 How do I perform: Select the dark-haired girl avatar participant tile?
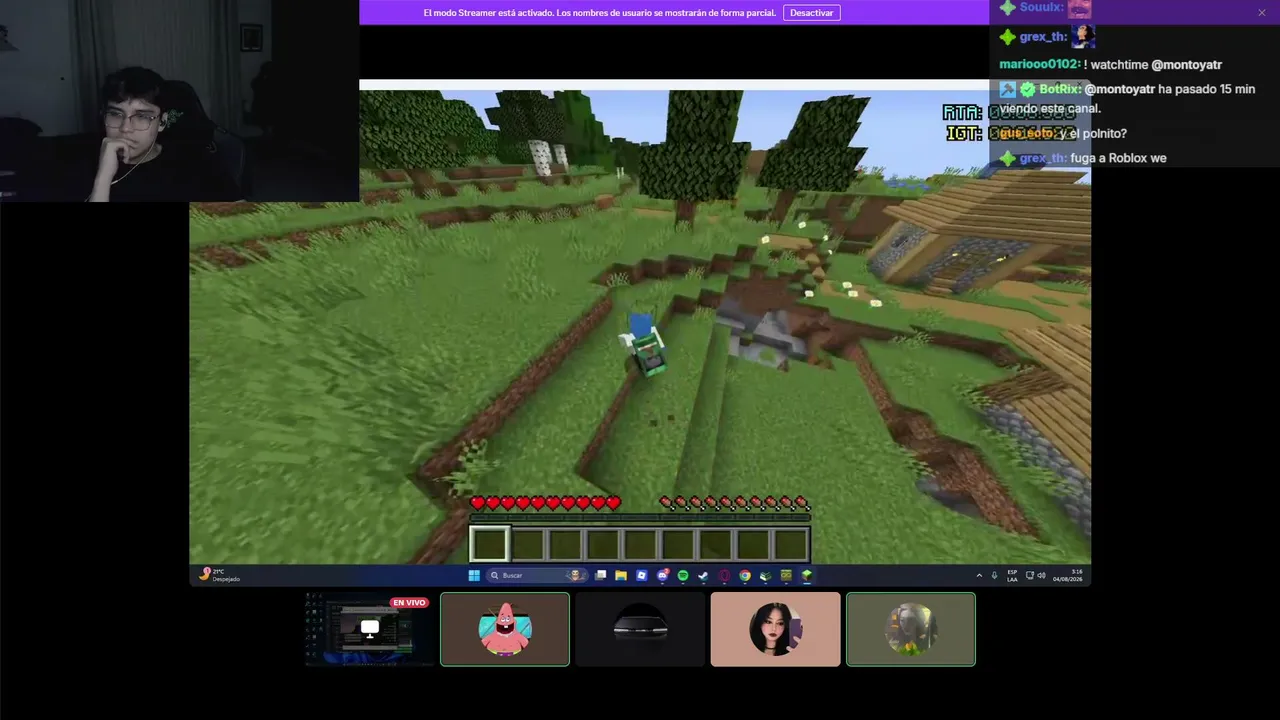[x=775, y=629]
